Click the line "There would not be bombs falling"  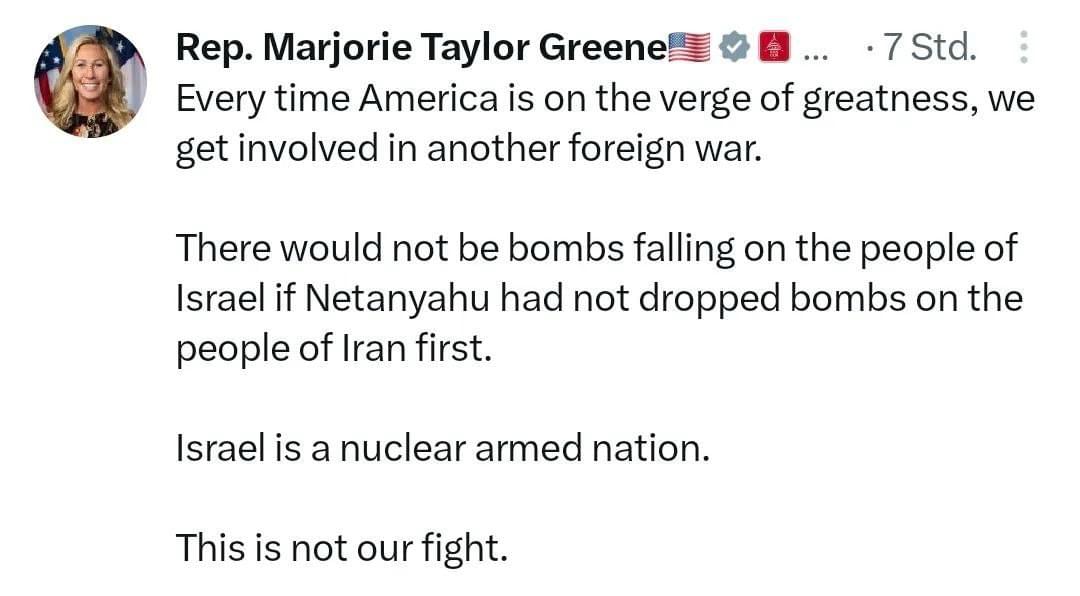click(596, 249)
